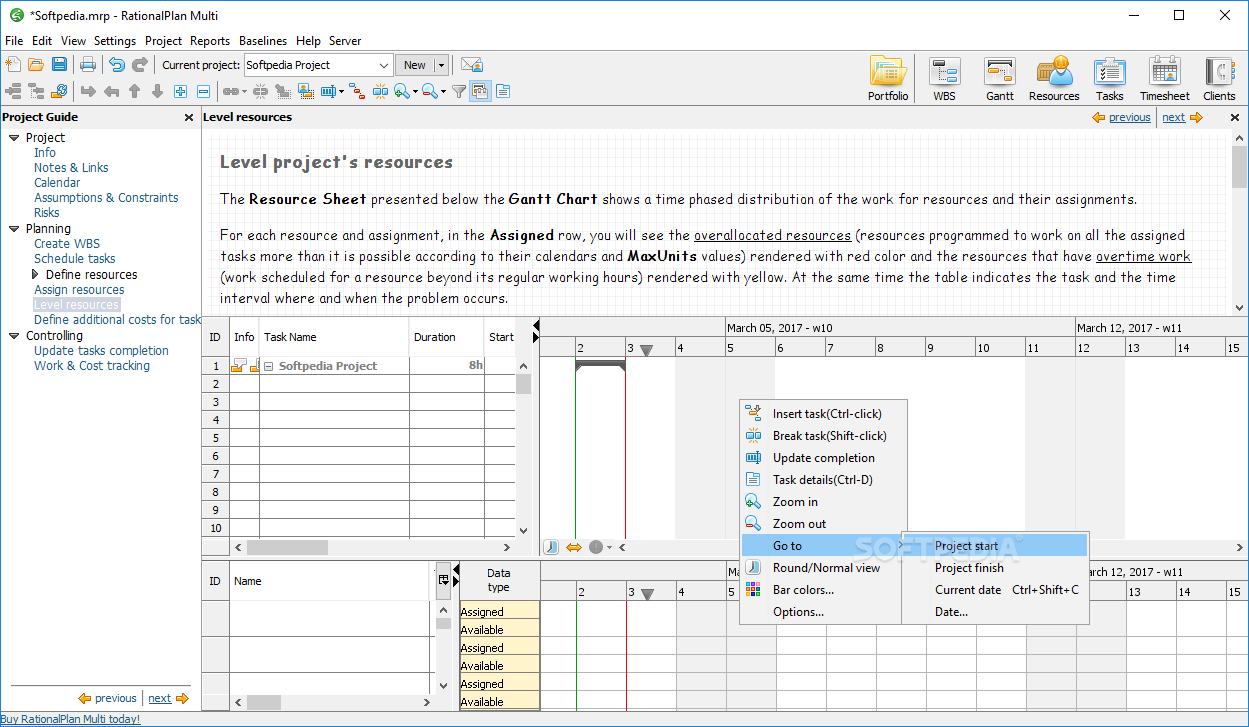The height and width of the screenshot is (727, 1249).
Task: Create a new file from the toolbar
Action: click(x=13, y=65)
